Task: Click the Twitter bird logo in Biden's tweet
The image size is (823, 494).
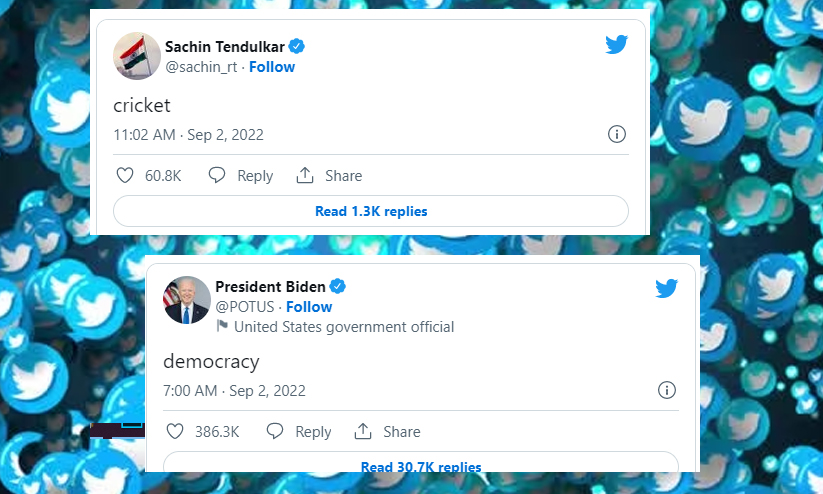Action: (667, 289)
